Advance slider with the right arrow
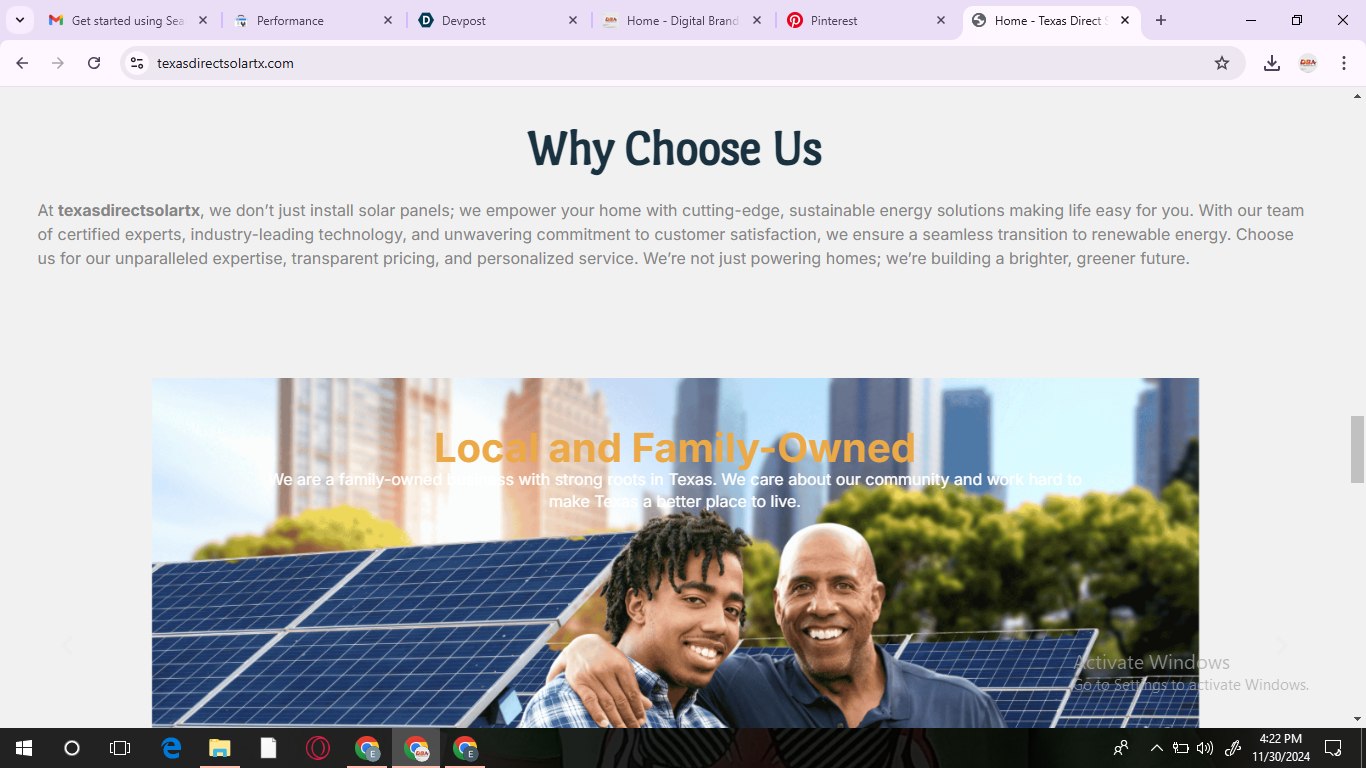This screenshot has width=1366, height=768. coord(1281,646)
